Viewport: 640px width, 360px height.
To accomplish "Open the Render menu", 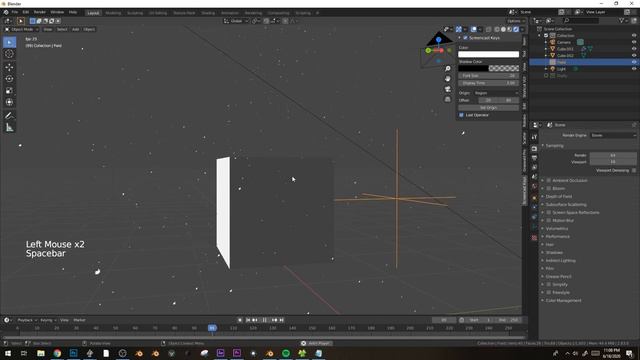I will point(40,12).
